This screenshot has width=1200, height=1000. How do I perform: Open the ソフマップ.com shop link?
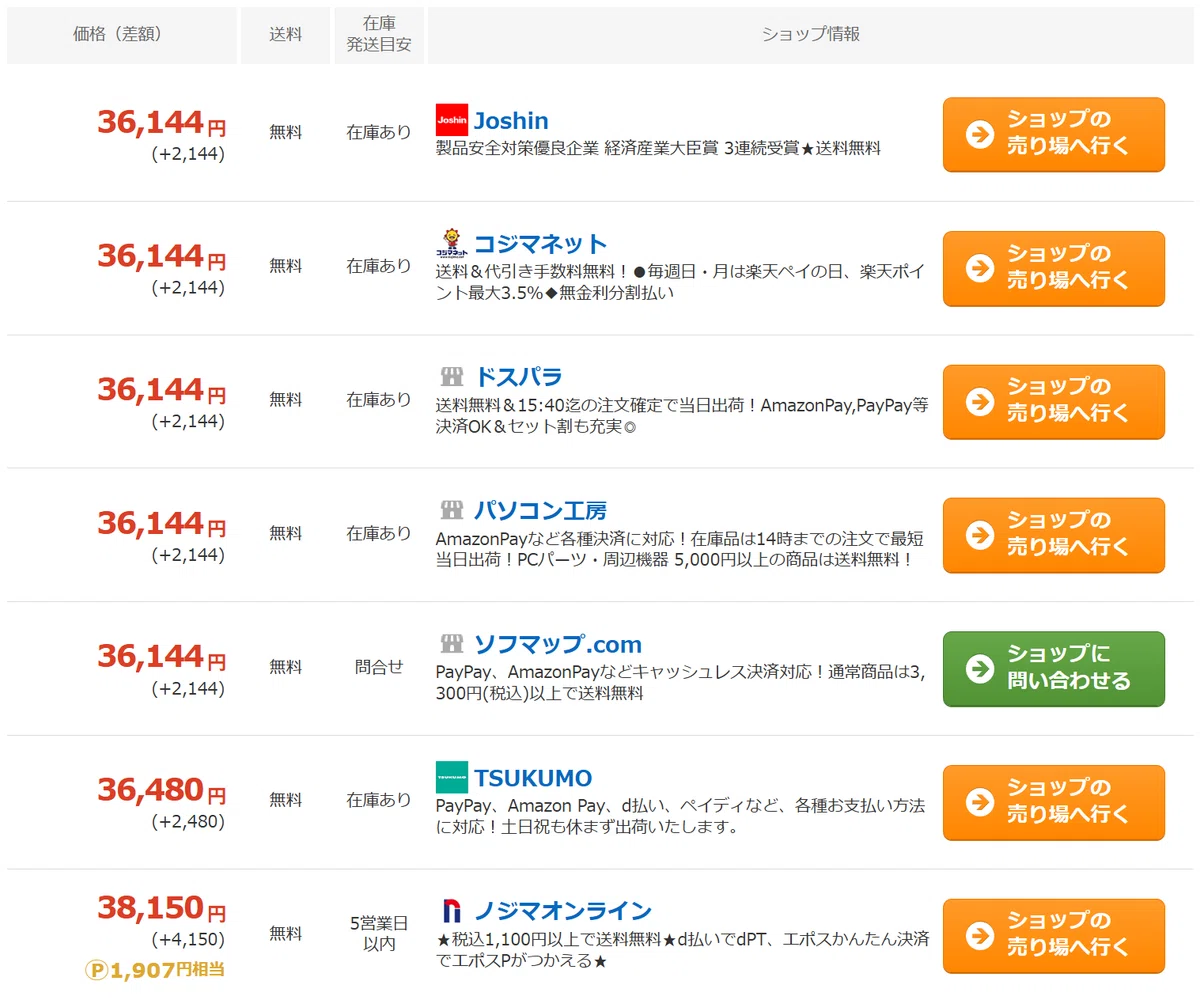click(x=557, y=644)
